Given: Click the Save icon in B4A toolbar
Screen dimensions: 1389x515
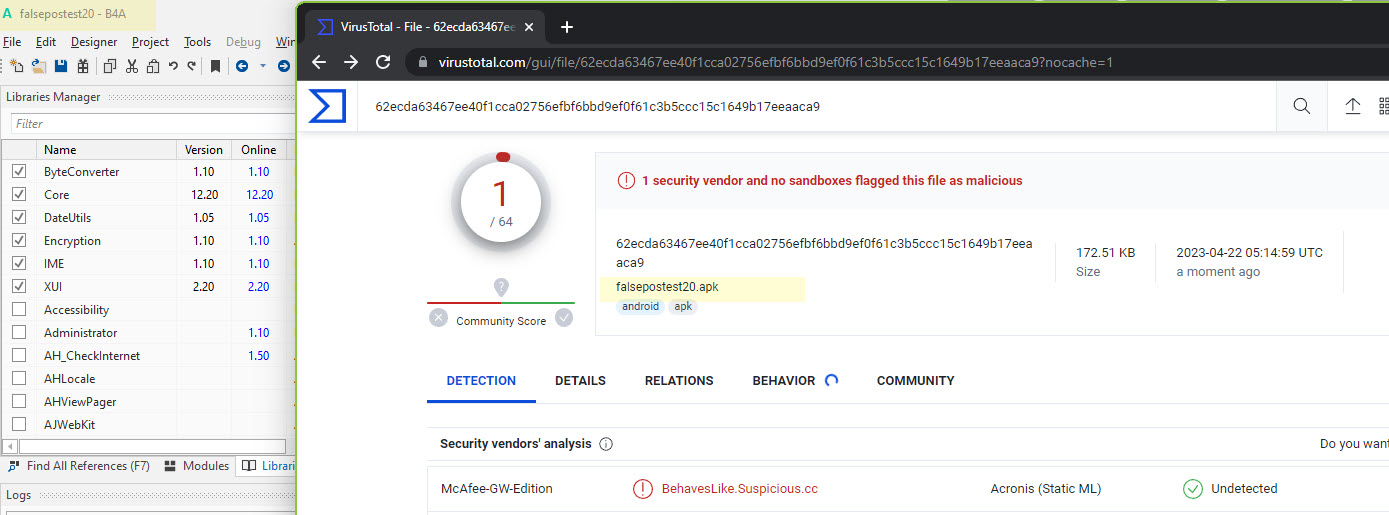Looking at the screenshot, I should pos(61,66).
